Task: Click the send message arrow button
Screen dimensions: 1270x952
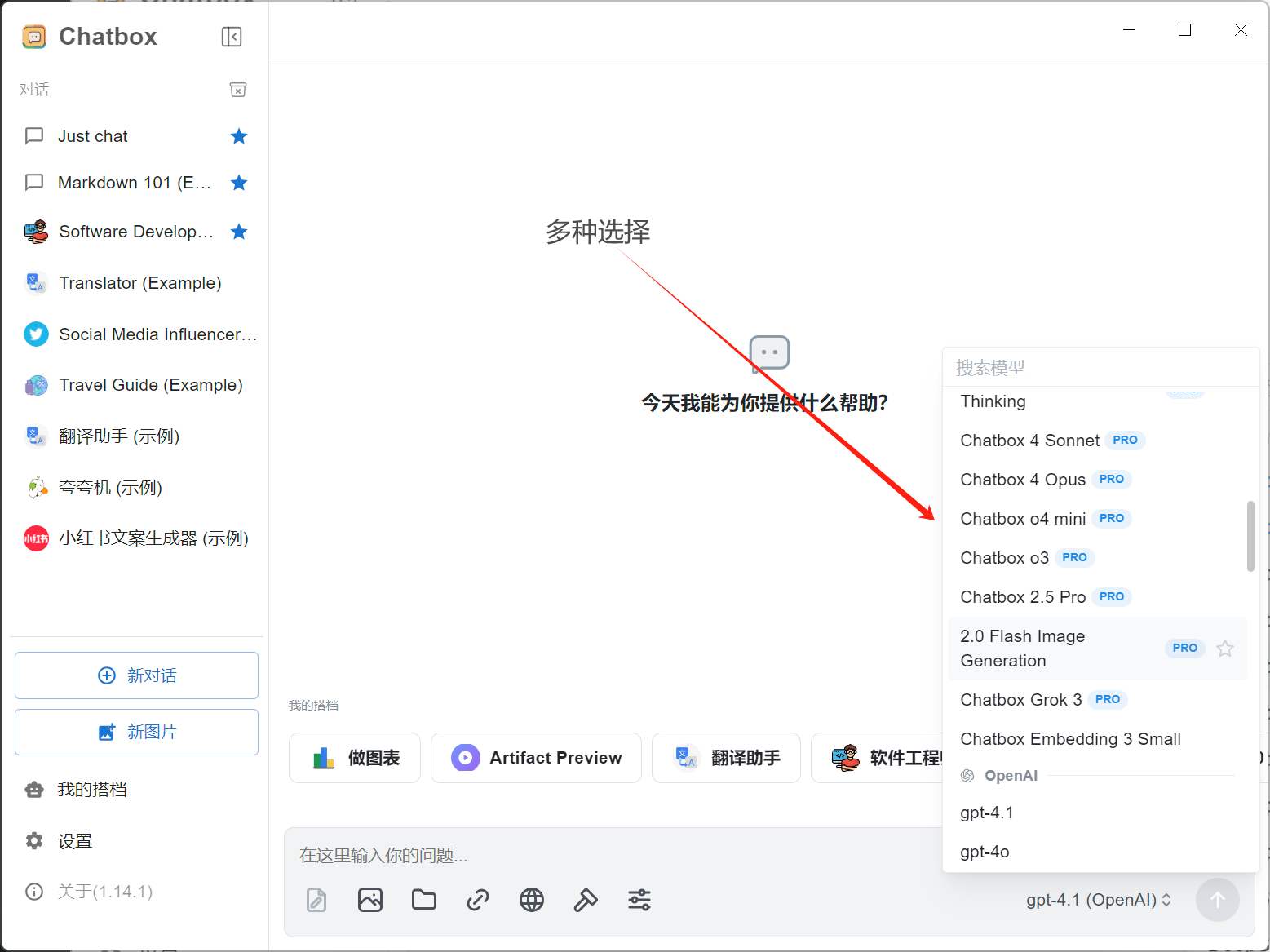Action: pyautogui.click(x=1218, y=900)
